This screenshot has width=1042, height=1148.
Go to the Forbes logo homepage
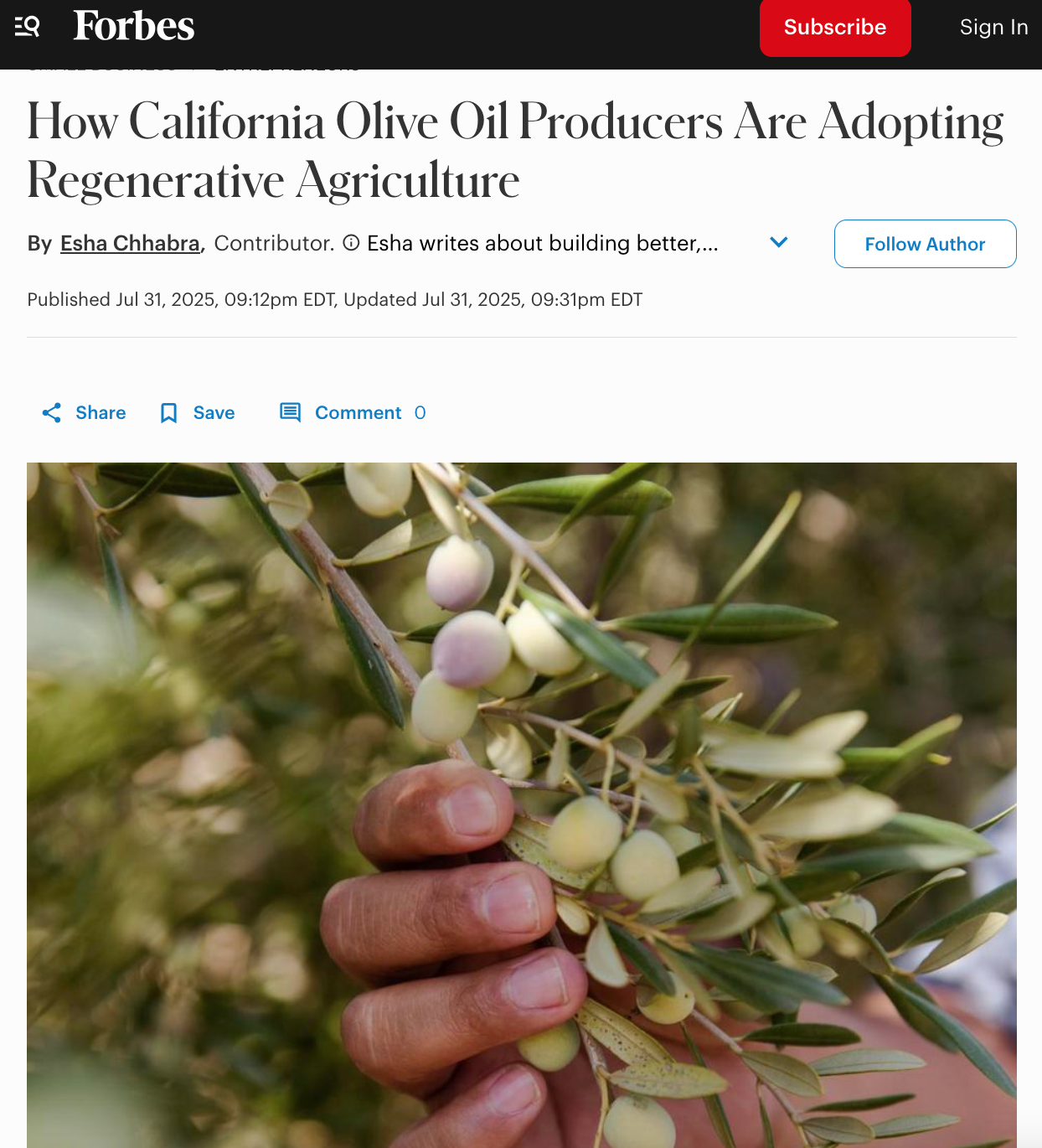tap(134, 26)
